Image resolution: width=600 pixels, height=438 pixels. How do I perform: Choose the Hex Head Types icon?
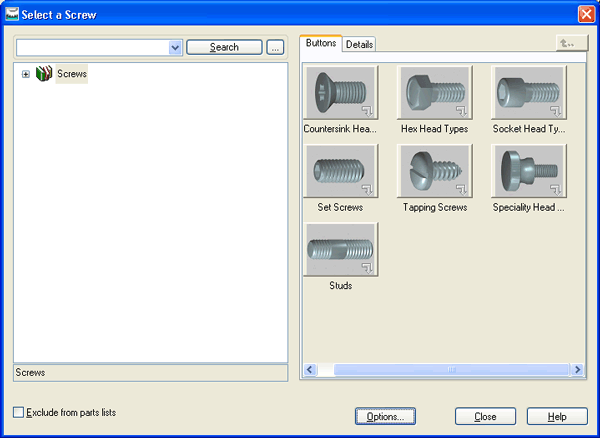434,93
